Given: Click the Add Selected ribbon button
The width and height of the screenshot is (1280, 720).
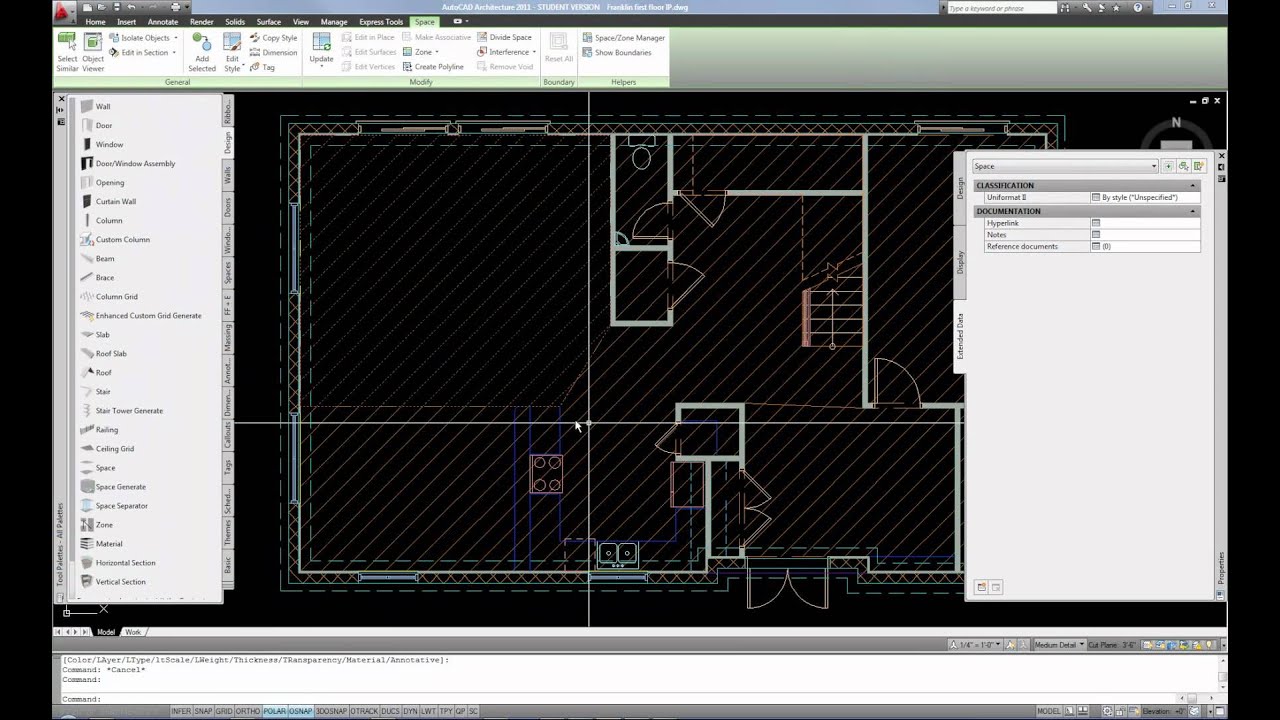Looking at the screenshot, I should [x=202, y=52].
